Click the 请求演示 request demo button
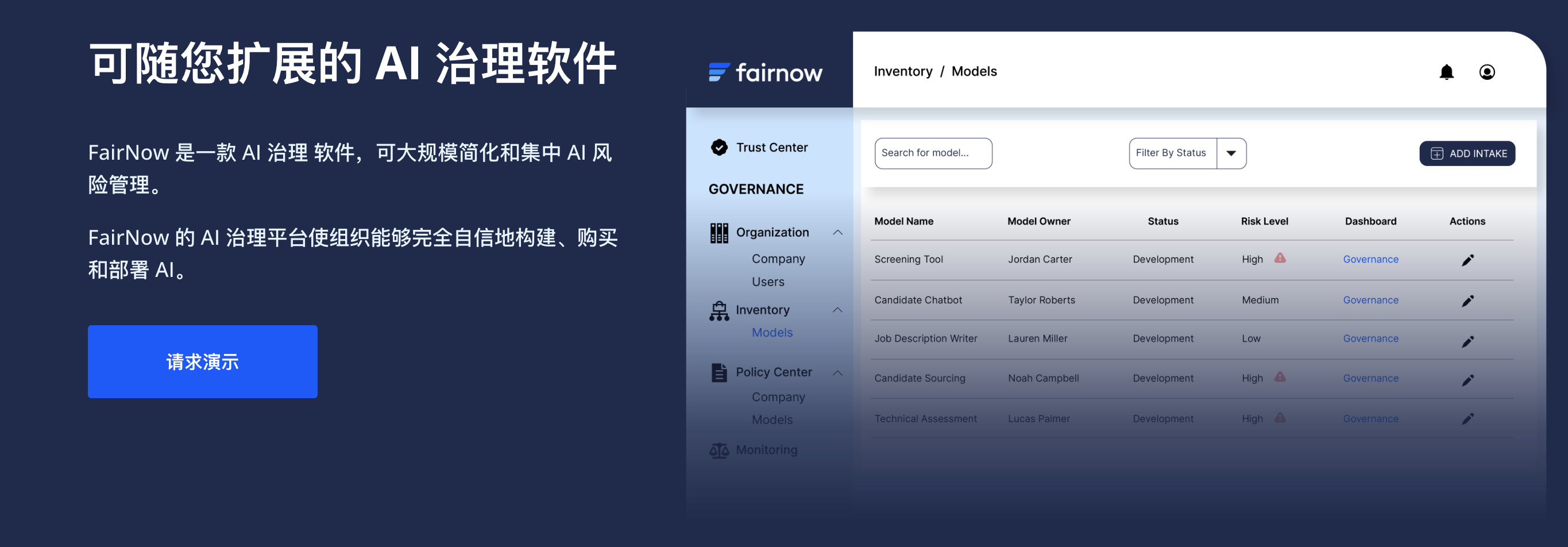This screenshot has height=547, width=1568. 202,362
